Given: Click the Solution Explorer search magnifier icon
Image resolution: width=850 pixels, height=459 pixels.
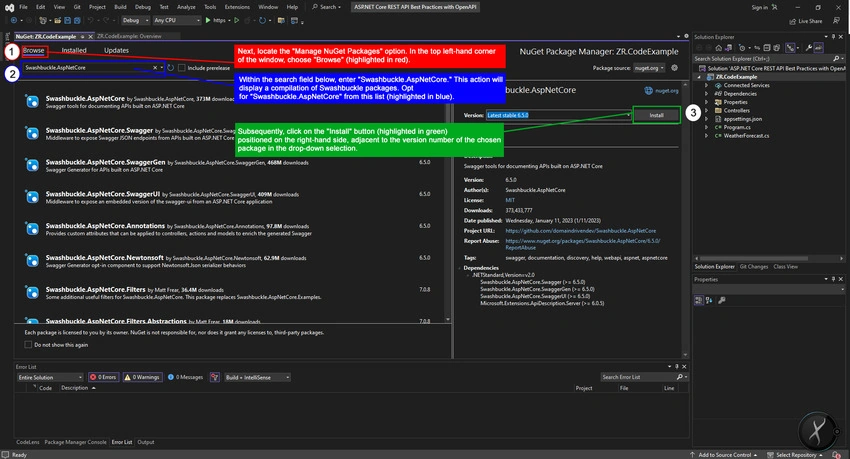Looking at the screenshot, I should coord(836,59).
